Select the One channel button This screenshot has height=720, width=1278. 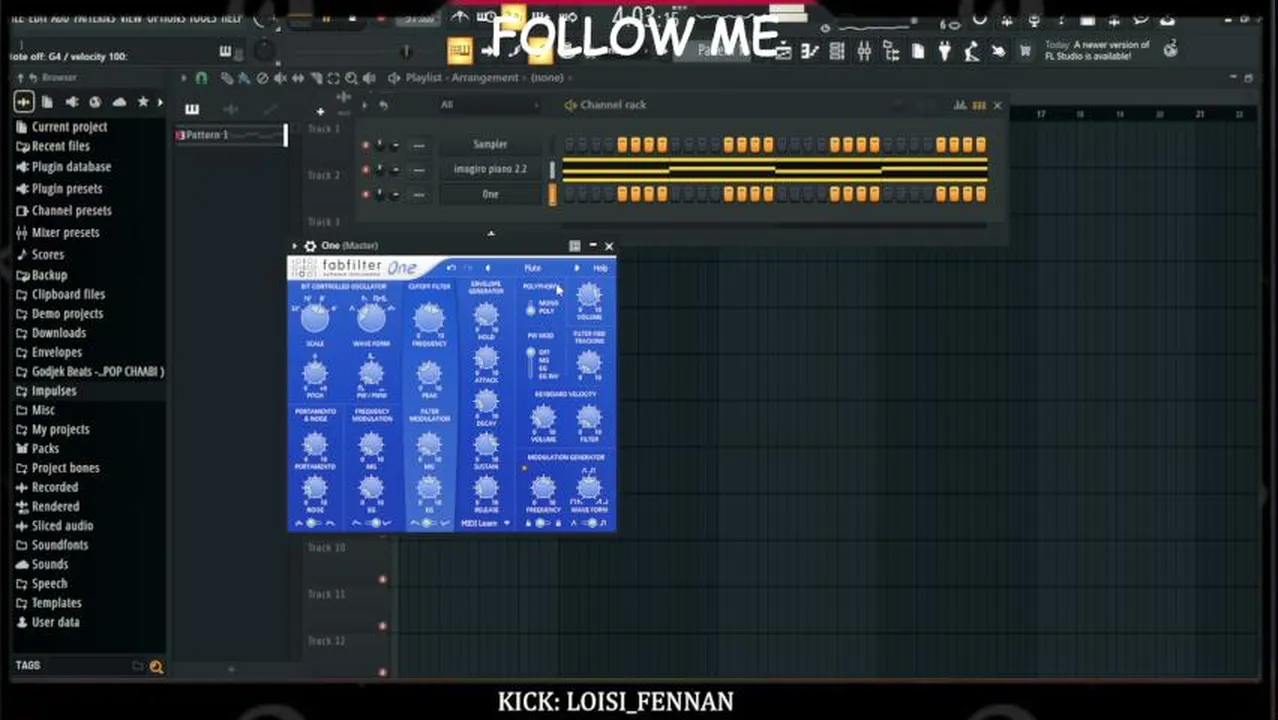coord(490,194)
